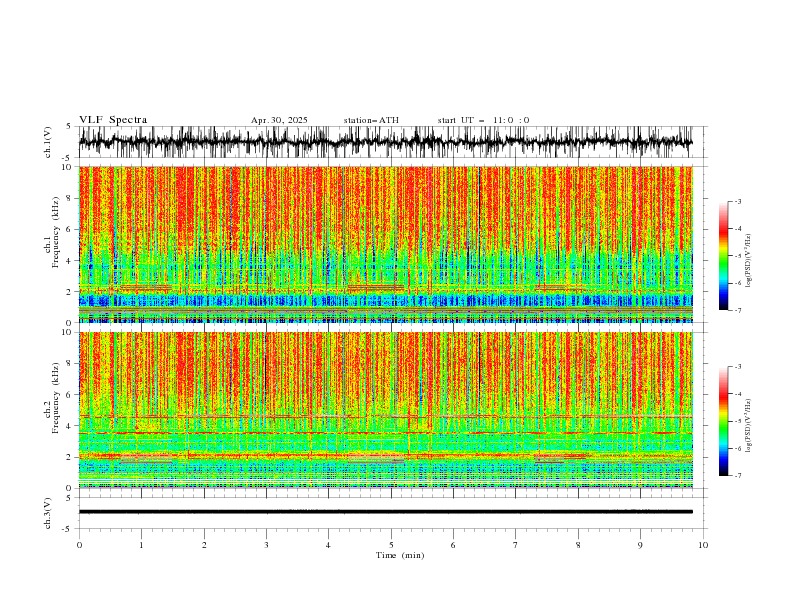Click the upper color scale bar for ch.1
This screenshot has width=792, height=612.
pos(724,256)
